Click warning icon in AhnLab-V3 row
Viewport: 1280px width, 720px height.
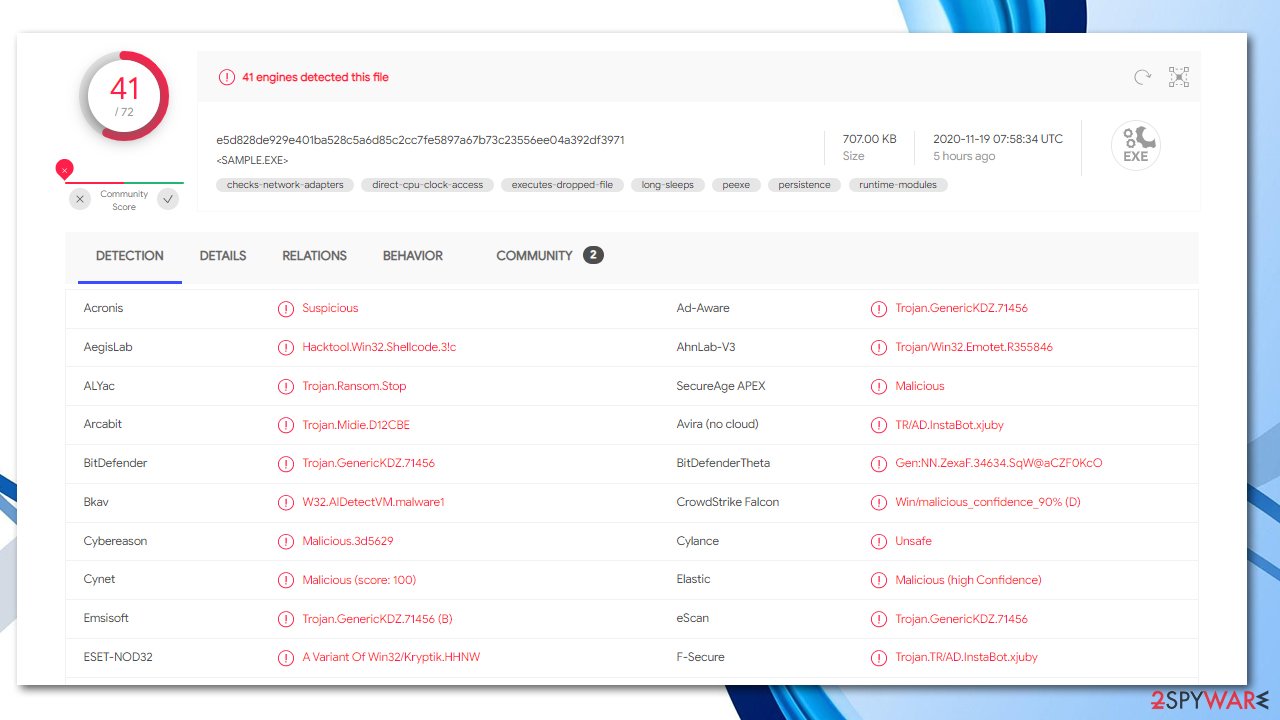pyautogui.click(x=879, y=348)
